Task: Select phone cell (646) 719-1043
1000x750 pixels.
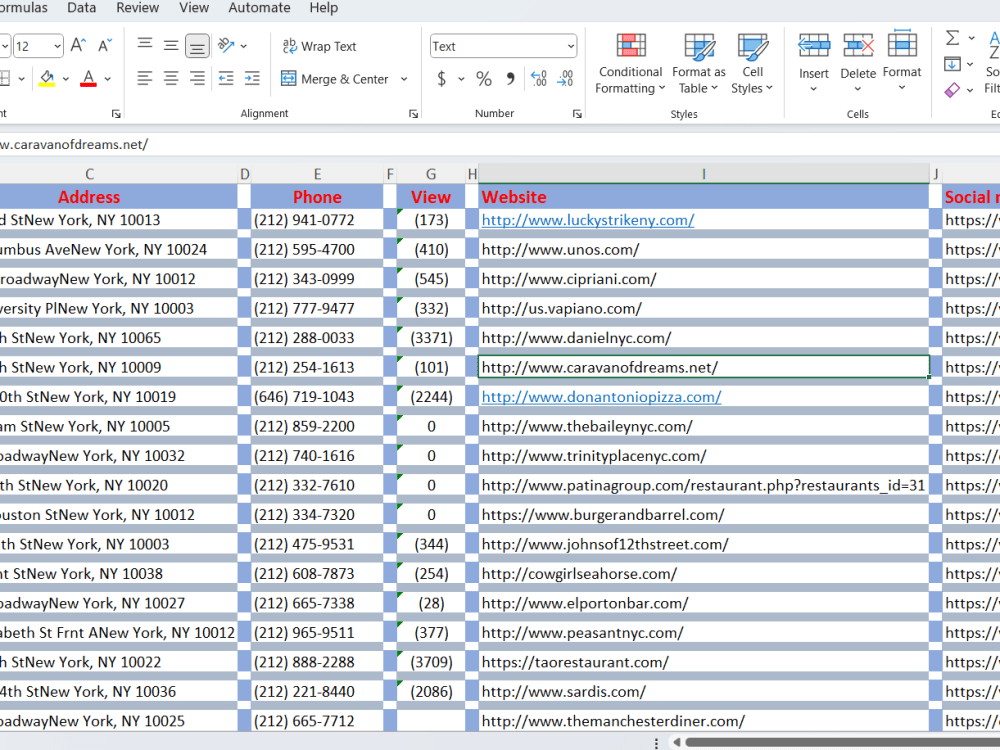Action: tap(317, 397)
